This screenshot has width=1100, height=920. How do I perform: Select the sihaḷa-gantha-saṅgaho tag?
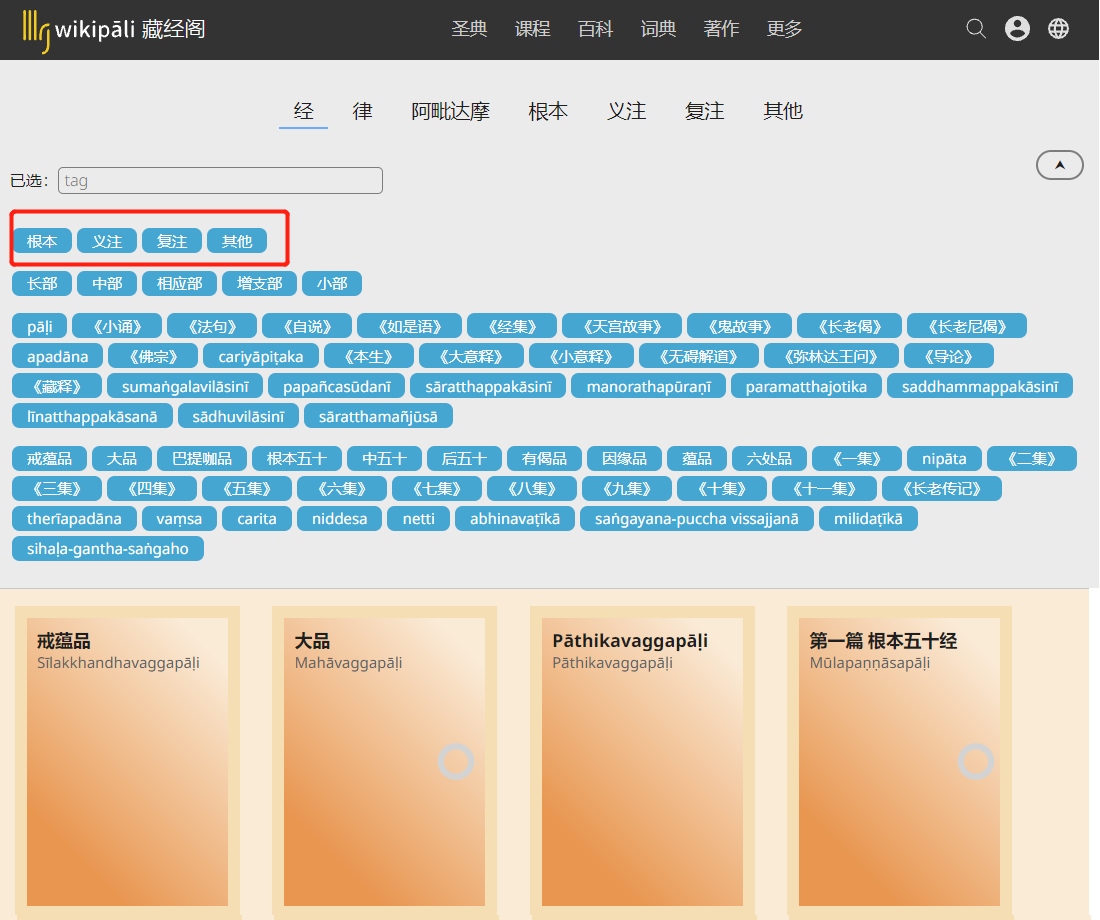point(108,549)
